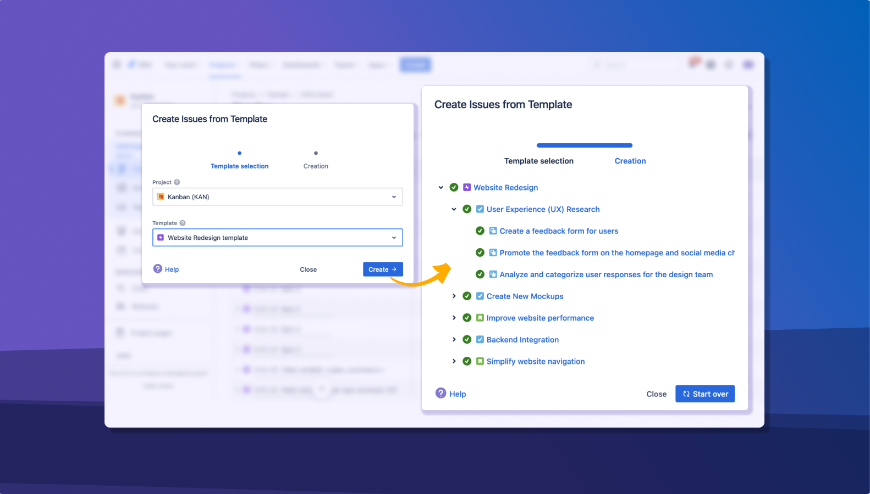Click the green check beside Simplify website navigation
870x494 pixels.
click(x=467, y=361)
